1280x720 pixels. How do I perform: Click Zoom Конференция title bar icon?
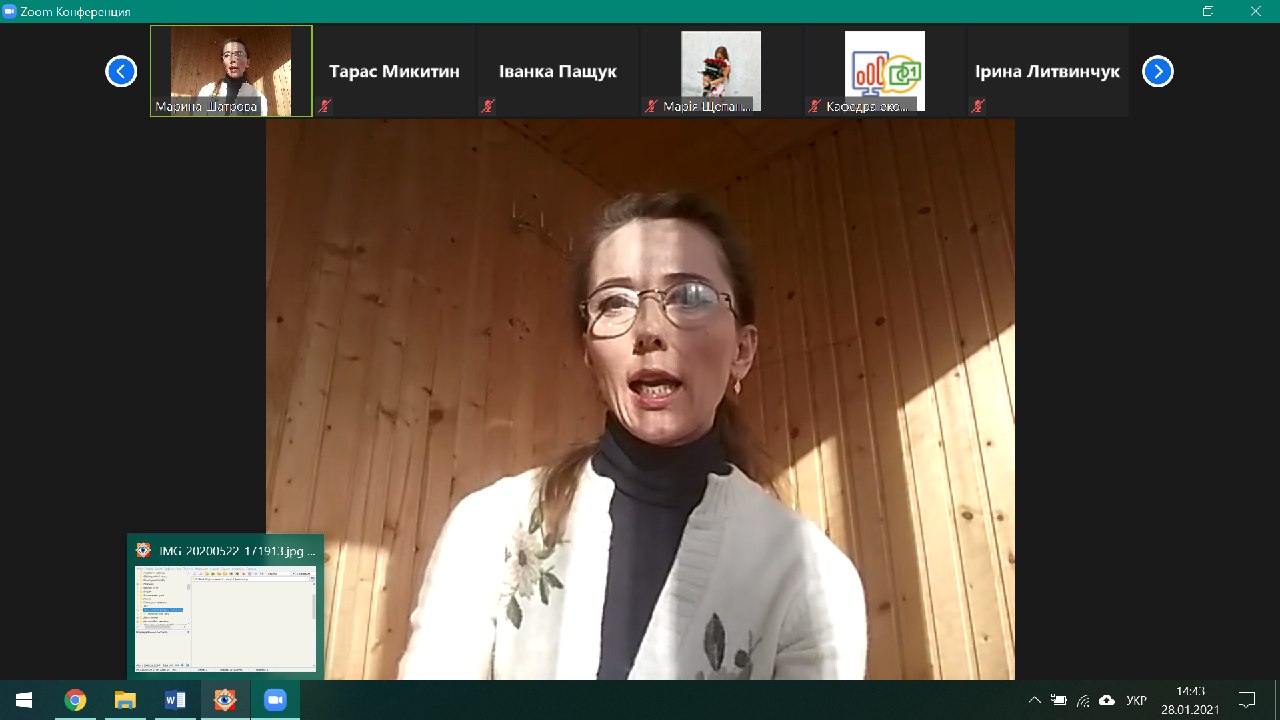[9, 11]
